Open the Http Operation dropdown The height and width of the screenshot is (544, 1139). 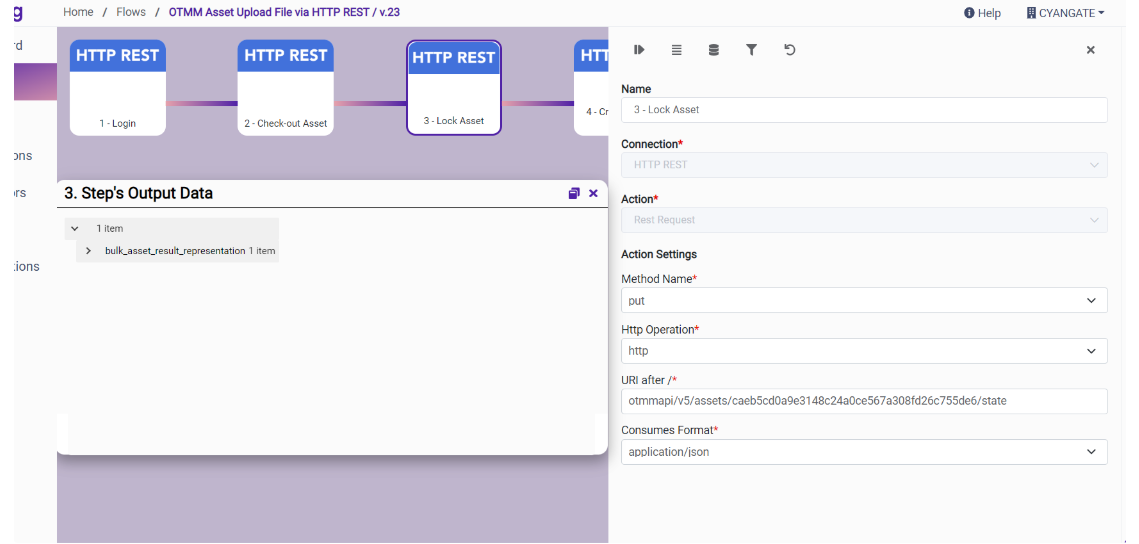click(863, 351)
